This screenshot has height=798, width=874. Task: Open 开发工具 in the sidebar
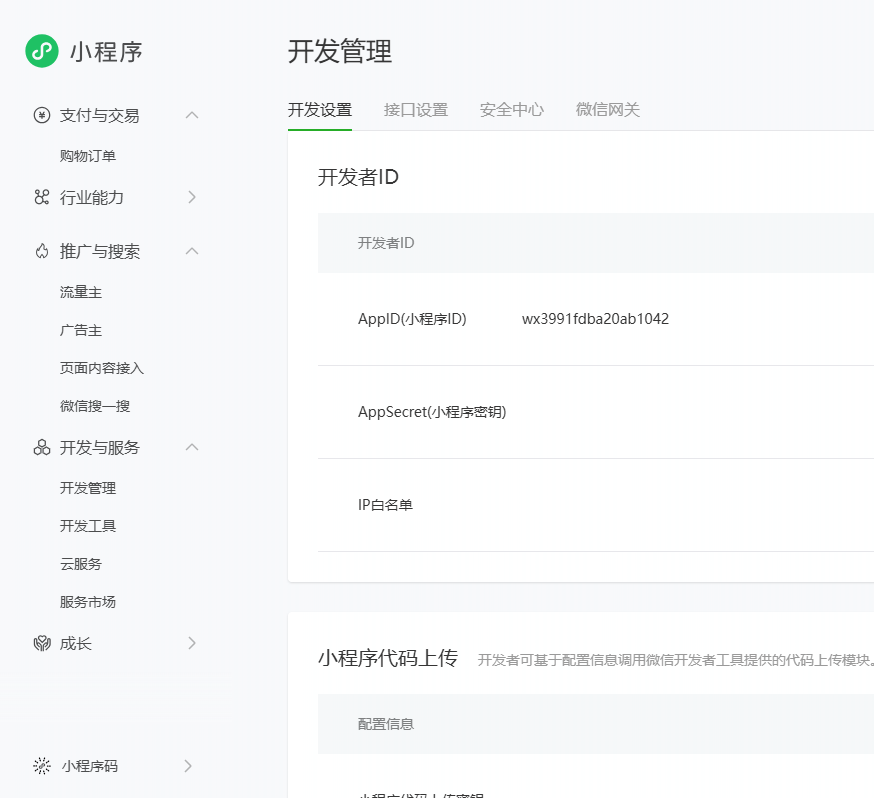pos(88,526)
